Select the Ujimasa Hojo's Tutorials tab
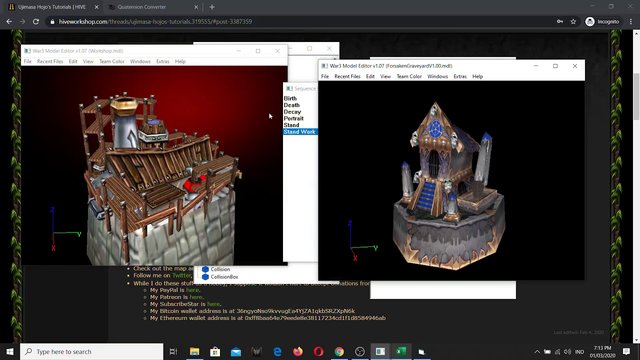 tap(52, 7)
